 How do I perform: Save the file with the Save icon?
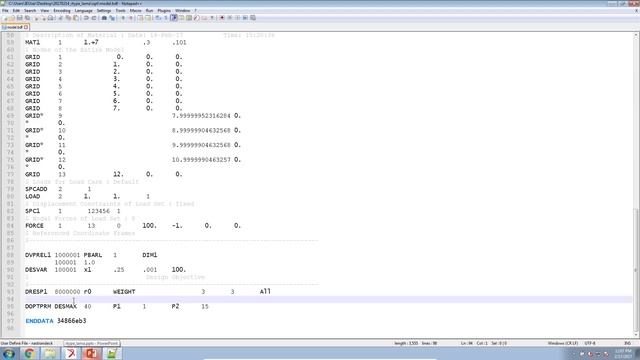pyautogui.click(x=20, y=18)
